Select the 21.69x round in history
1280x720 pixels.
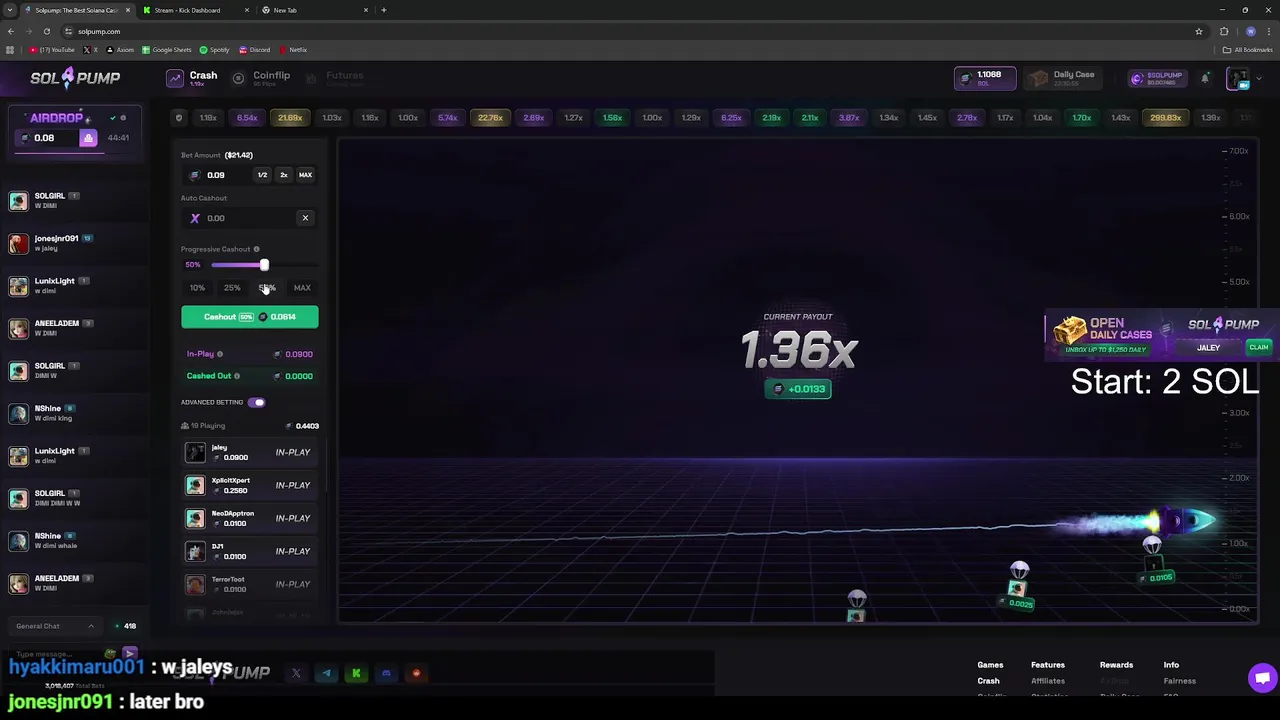coord(290,118)
